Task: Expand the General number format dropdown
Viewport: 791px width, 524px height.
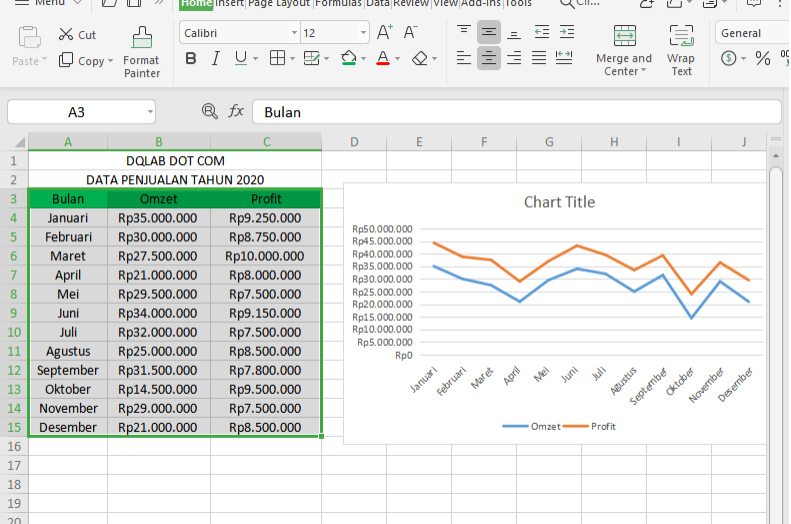Action: (748, 33)
